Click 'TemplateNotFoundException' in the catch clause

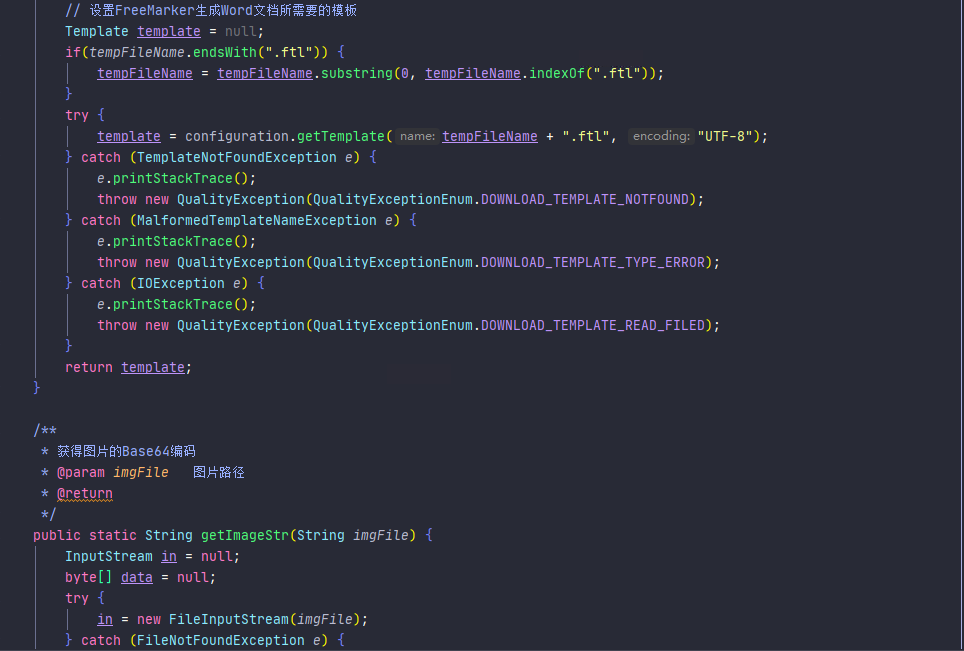237,157
